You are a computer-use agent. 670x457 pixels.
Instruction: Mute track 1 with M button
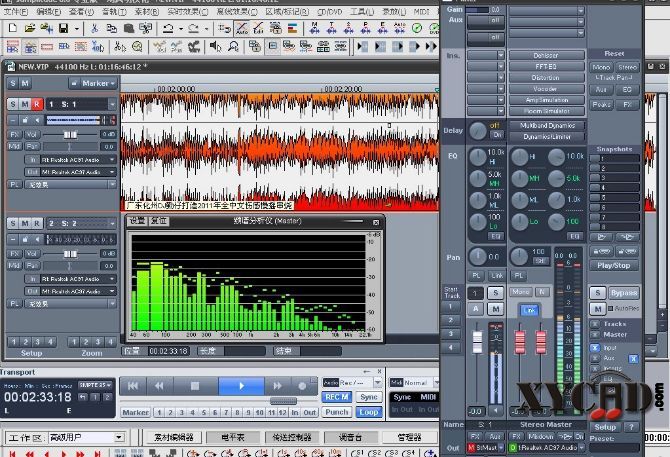[x=25, y=104]
